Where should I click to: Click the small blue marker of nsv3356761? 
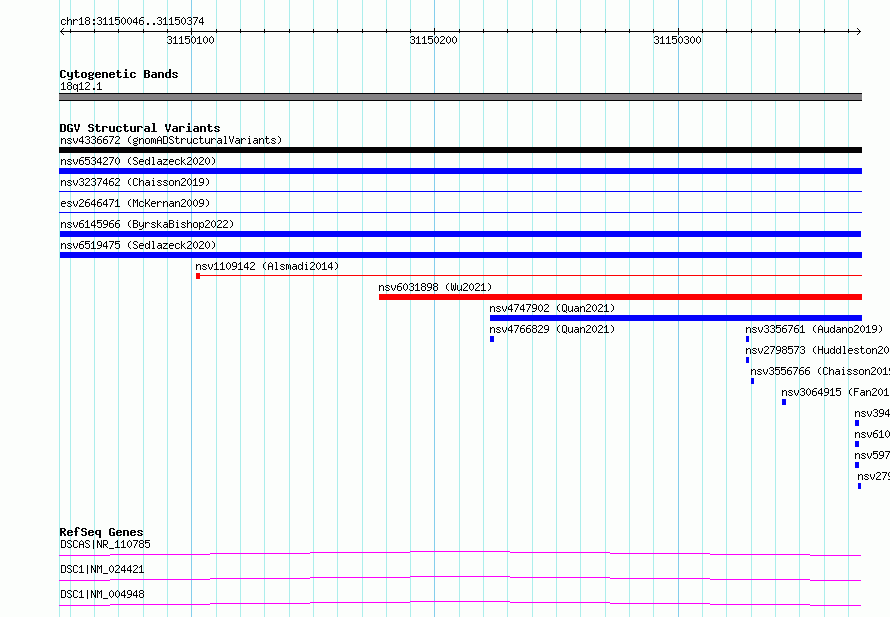(748, 339)
